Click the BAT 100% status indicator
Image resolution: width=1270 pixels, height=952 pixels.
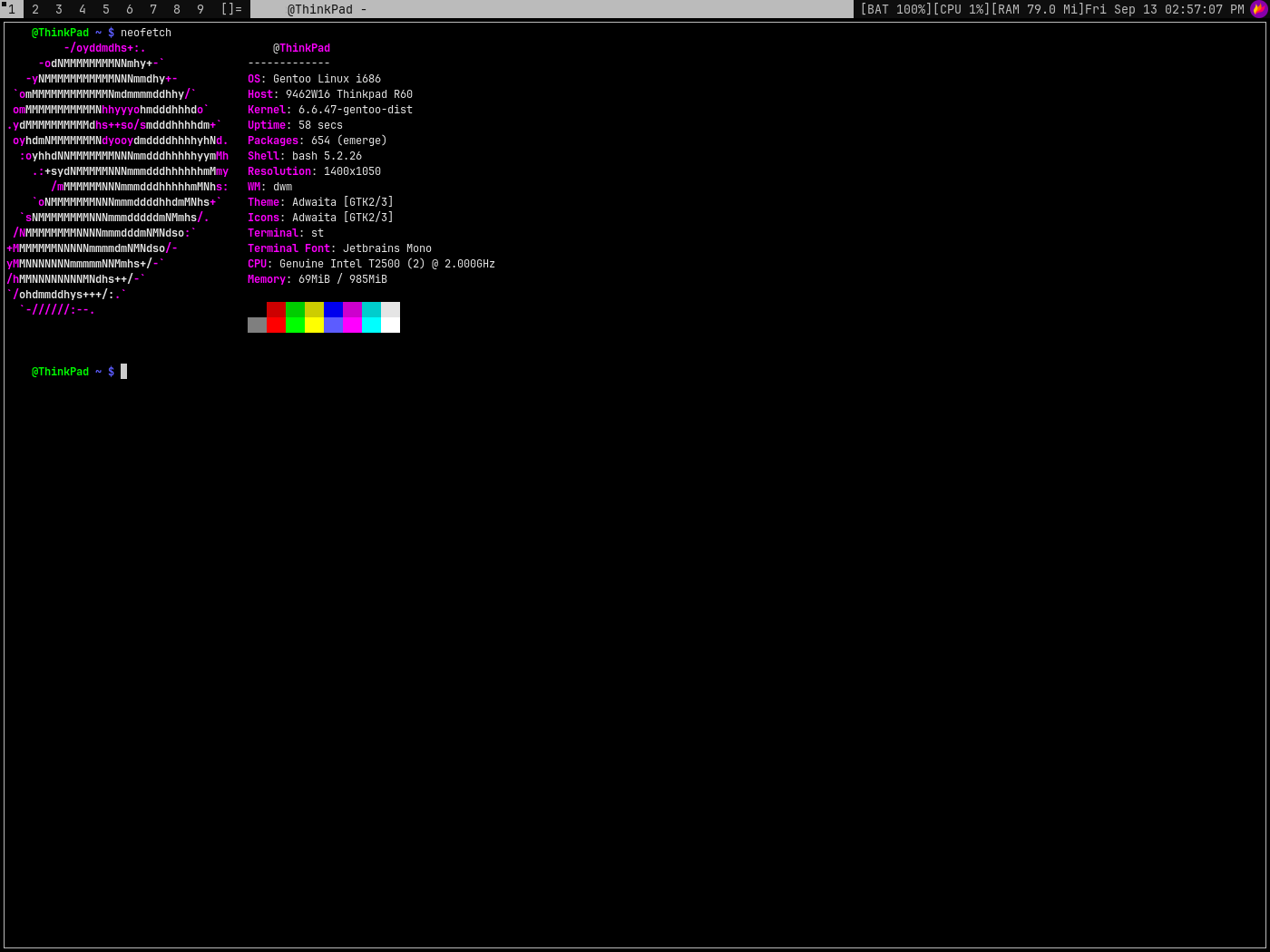pos(895,9)
